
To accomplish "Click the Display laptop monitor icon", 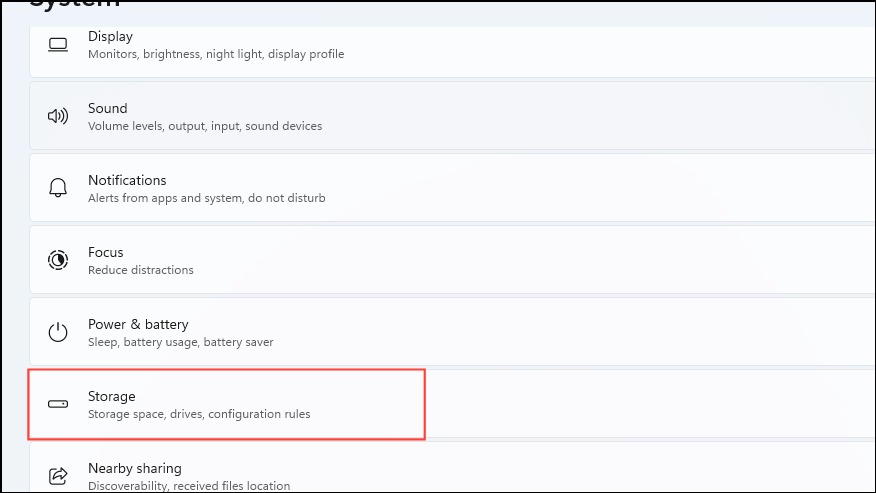I will coord(58,45).
